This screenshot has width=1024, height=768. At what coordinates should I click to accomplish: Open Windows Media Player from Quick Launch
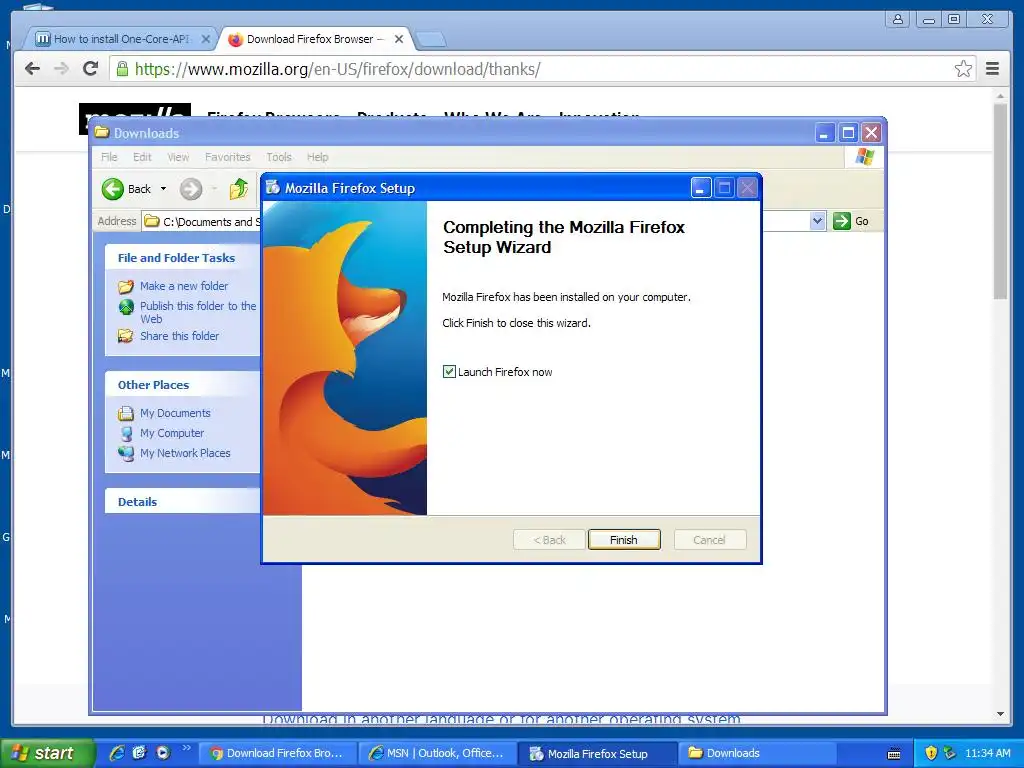(x=163, y=753)
